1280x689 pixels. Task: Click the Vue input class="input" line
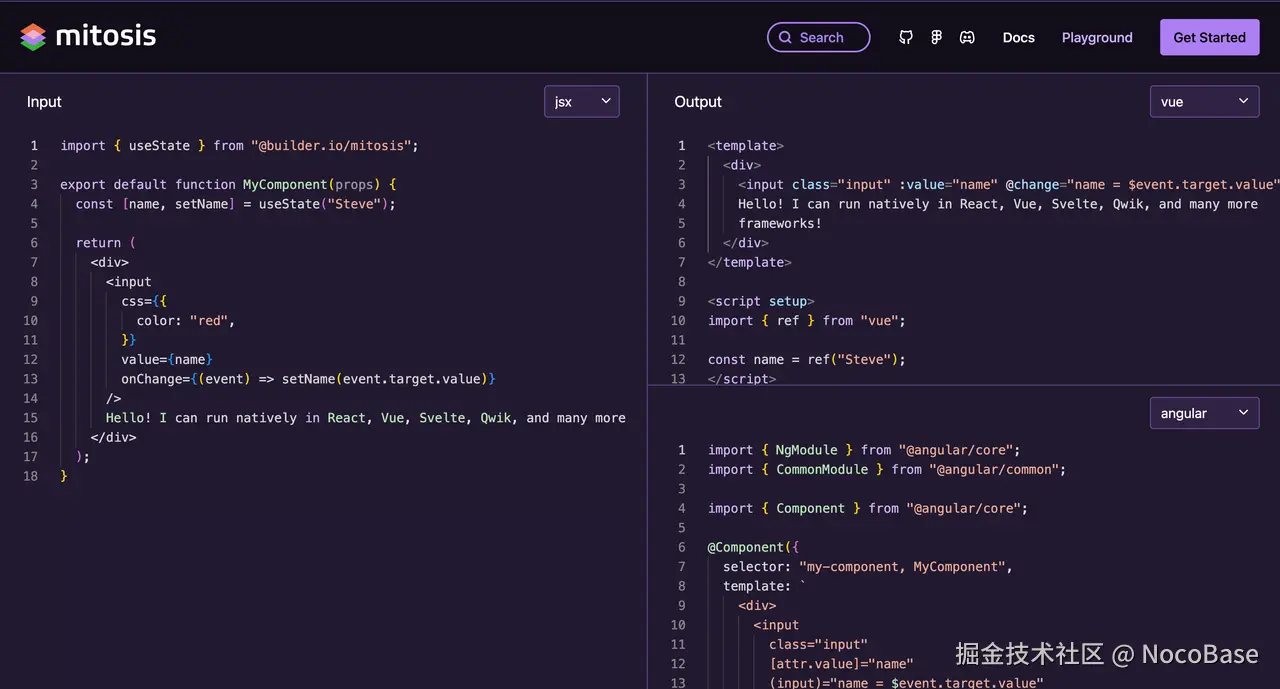1008,185
